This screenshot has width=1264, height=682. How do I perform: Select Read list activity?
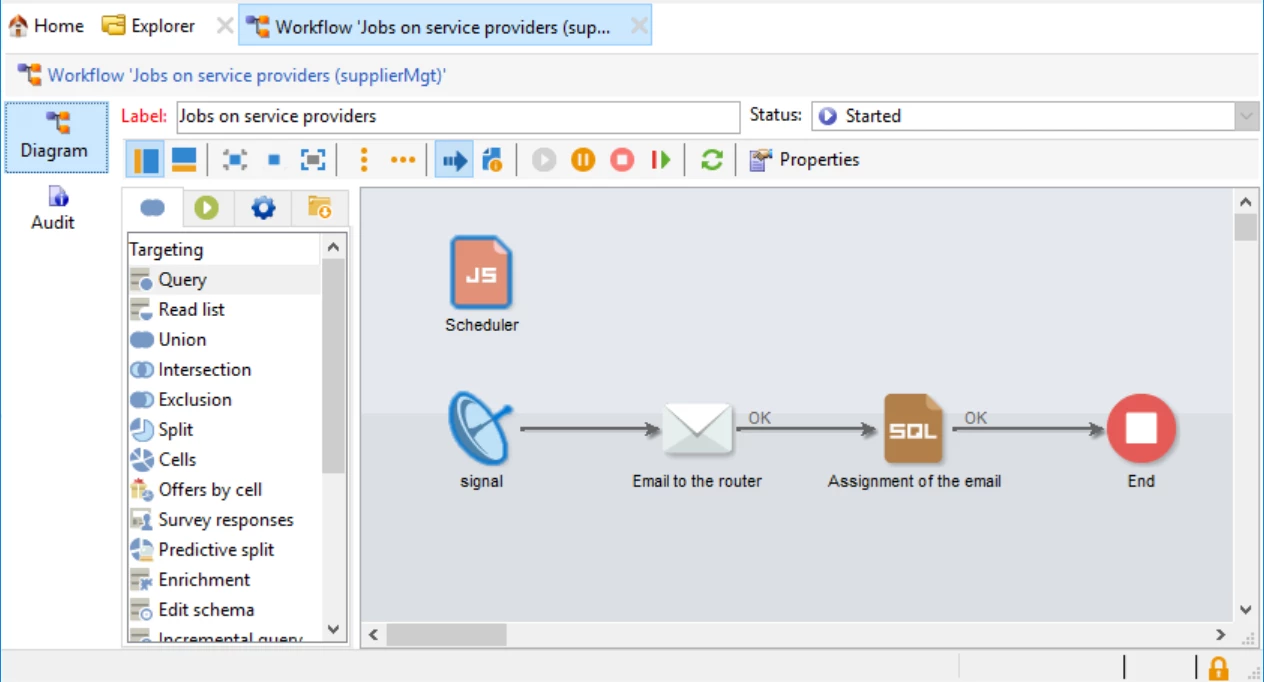pyautogui.click(x=224, y=310)
